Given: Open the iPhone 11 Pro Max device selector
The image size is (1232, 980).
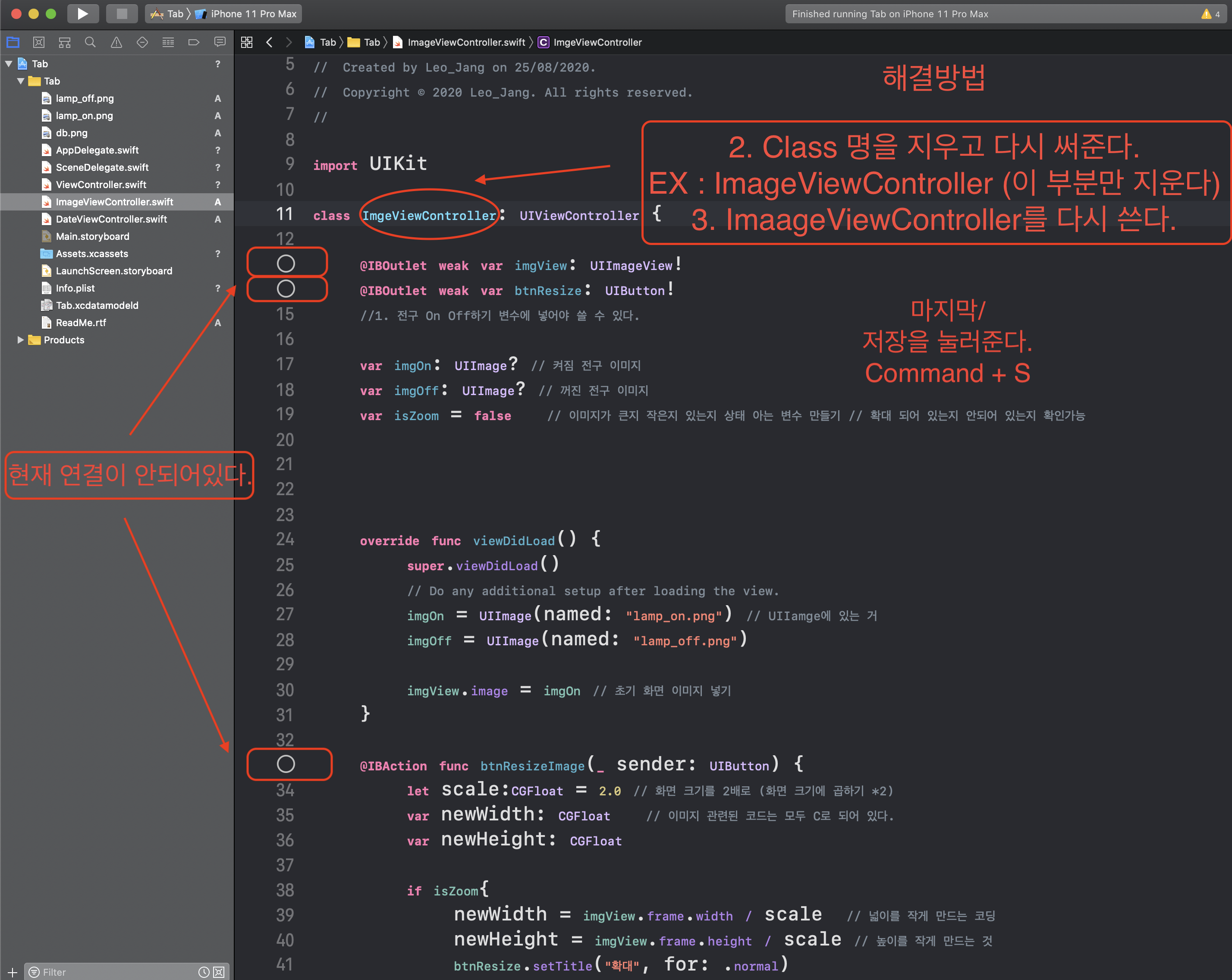Looking at the screenshot, I should 253,14.
